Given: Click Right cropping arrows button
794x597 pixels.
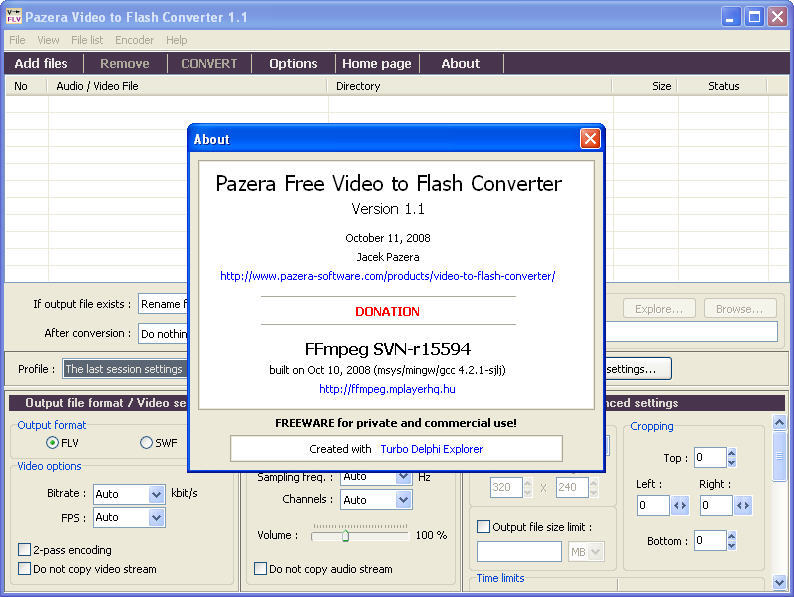Looking at the screenshot, I should pos(742,505).
